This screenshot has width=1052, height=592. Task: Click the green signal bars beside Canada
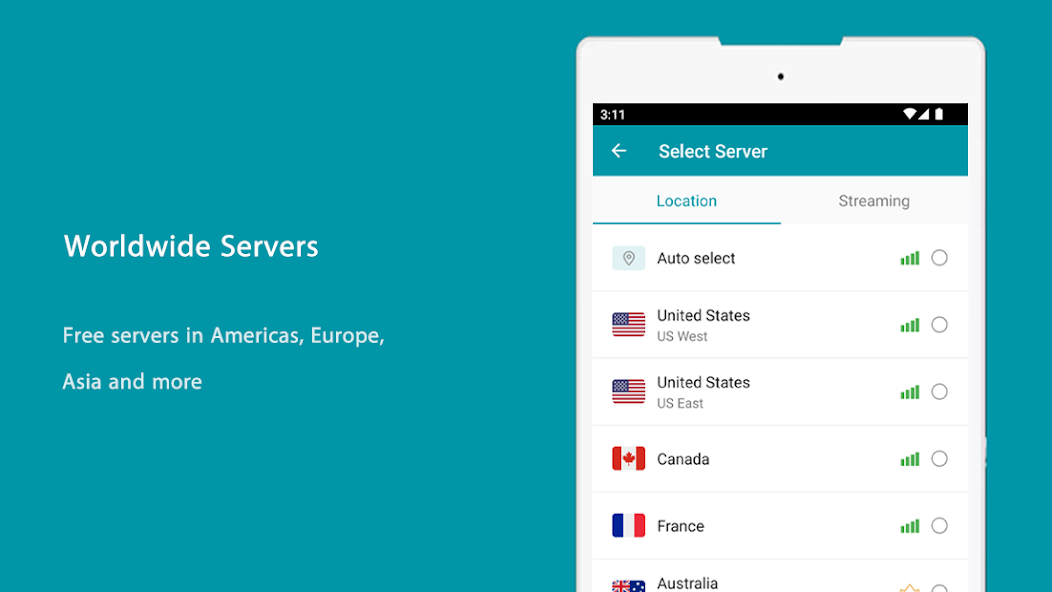tap(910, 458)
